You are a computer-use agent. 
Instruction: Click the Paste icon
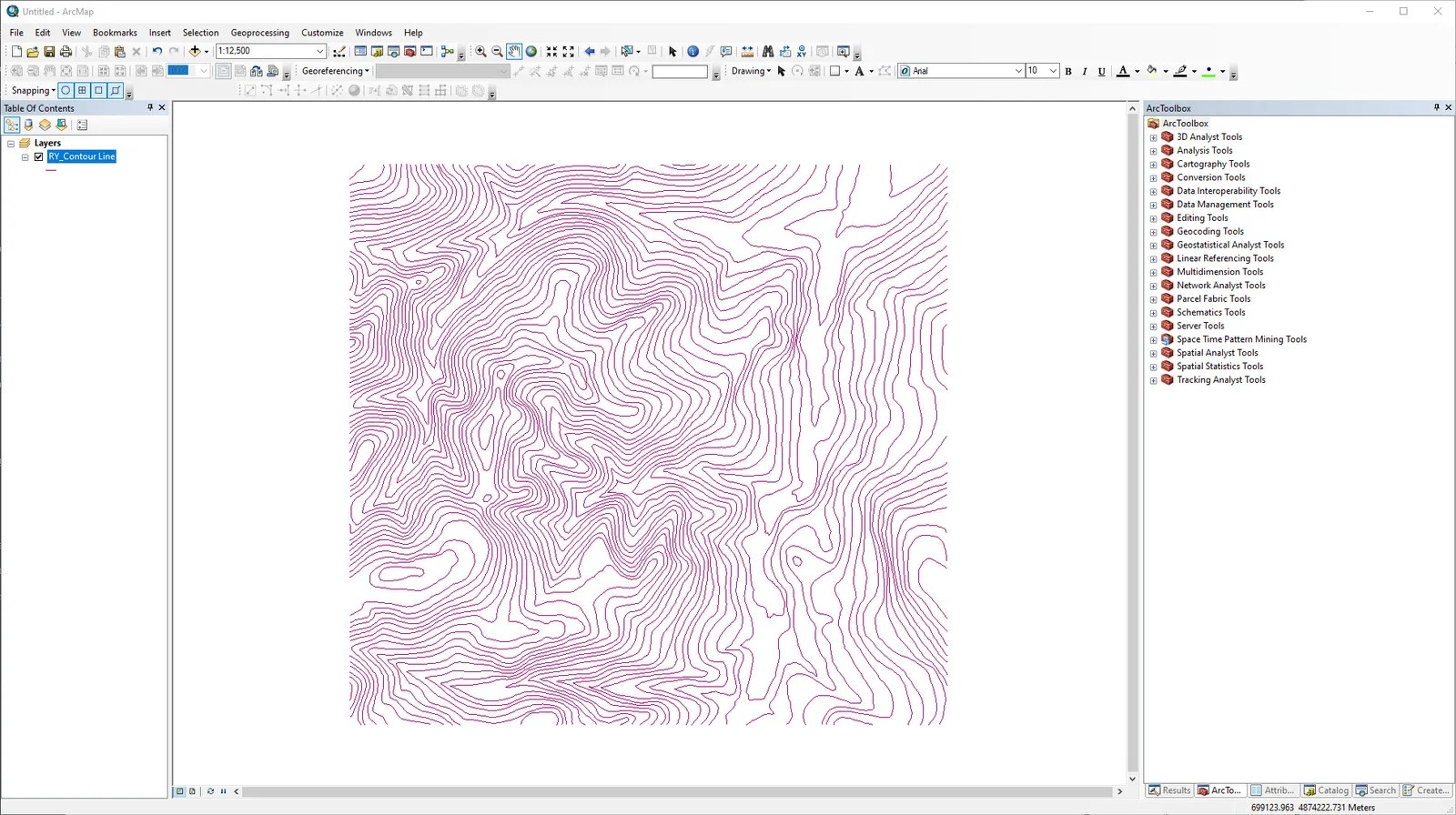(119, 52)
